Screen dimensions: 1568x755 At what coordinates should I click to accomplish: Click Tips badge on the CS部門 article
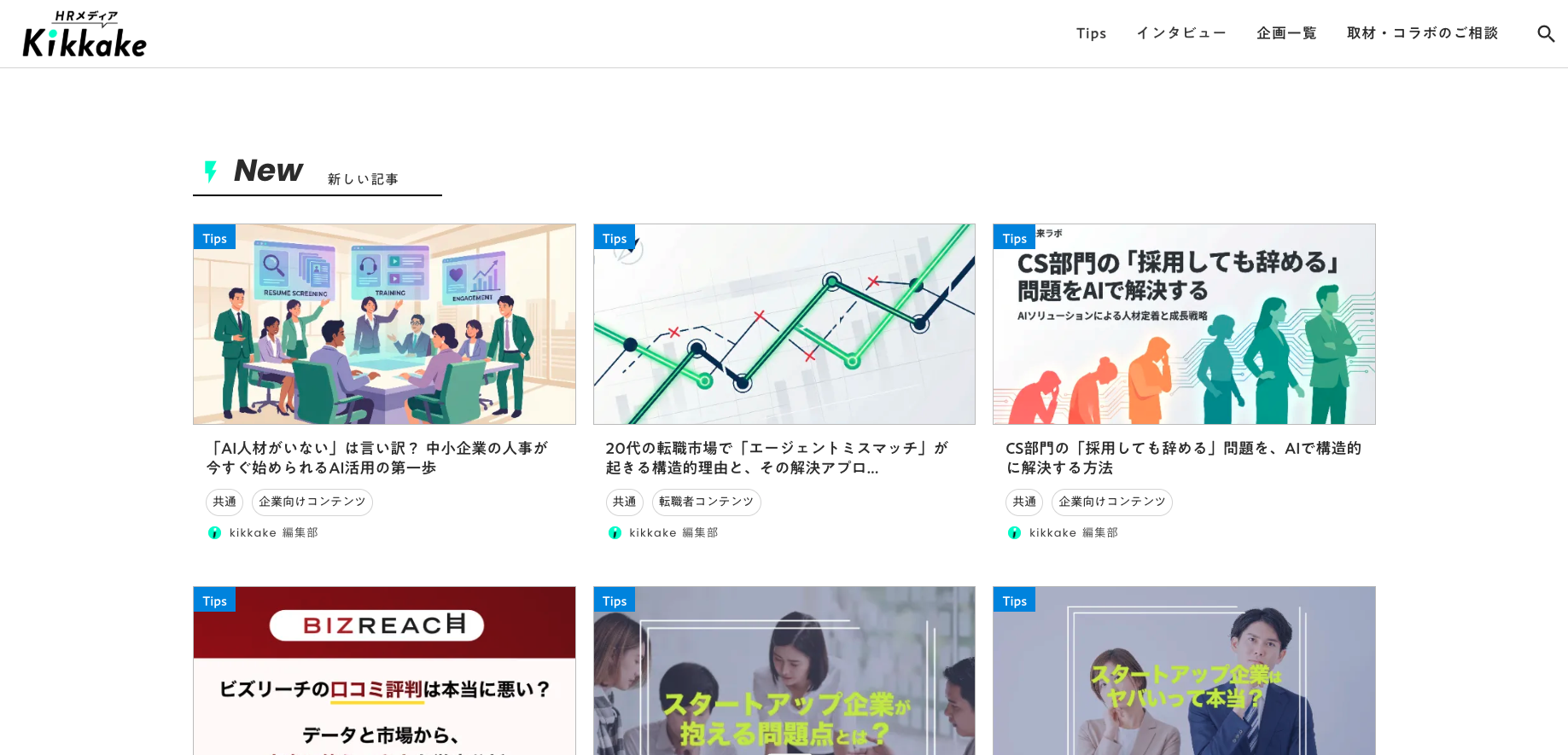tap(1014, 237)
